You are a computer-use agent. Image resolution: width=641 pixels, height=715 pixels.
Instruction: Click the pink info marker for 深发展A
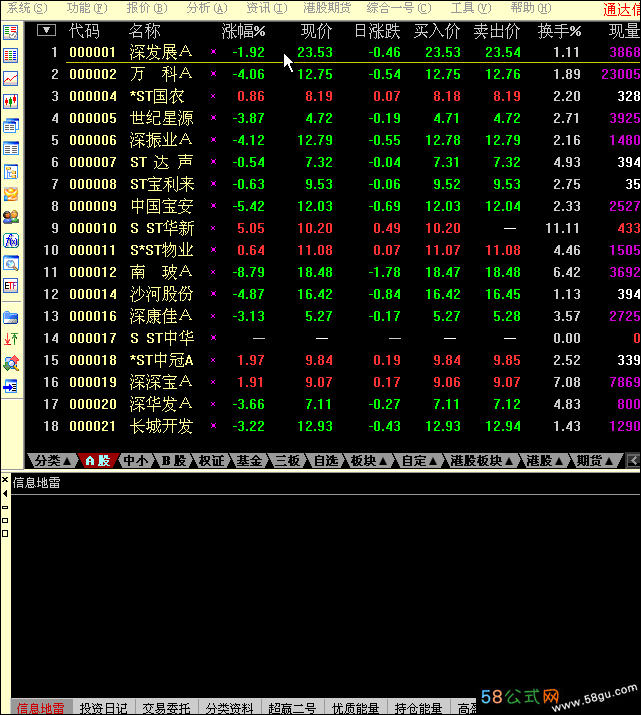point(213,52)
